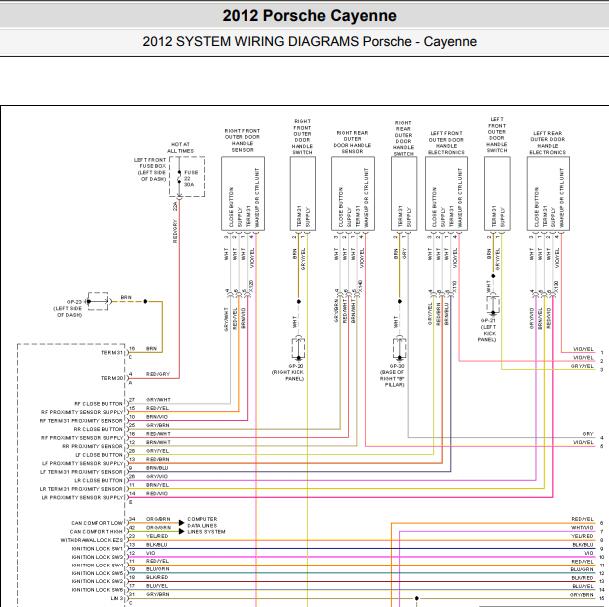
Task: Select the 'WITHDRAWAL LOCK EZS' pin label
Action: pyautogui.click(x=92, y=540)
